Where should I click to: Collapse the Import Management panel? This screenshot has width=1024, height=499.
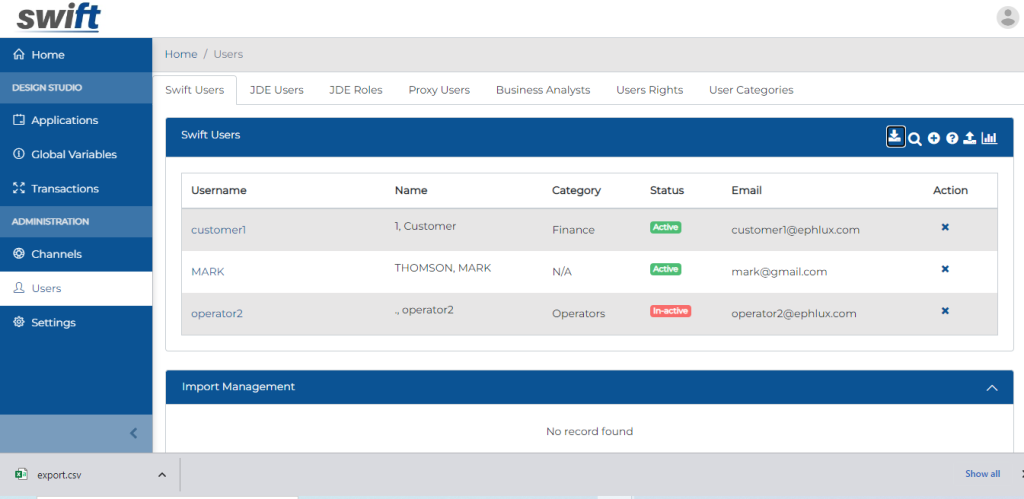992,388
